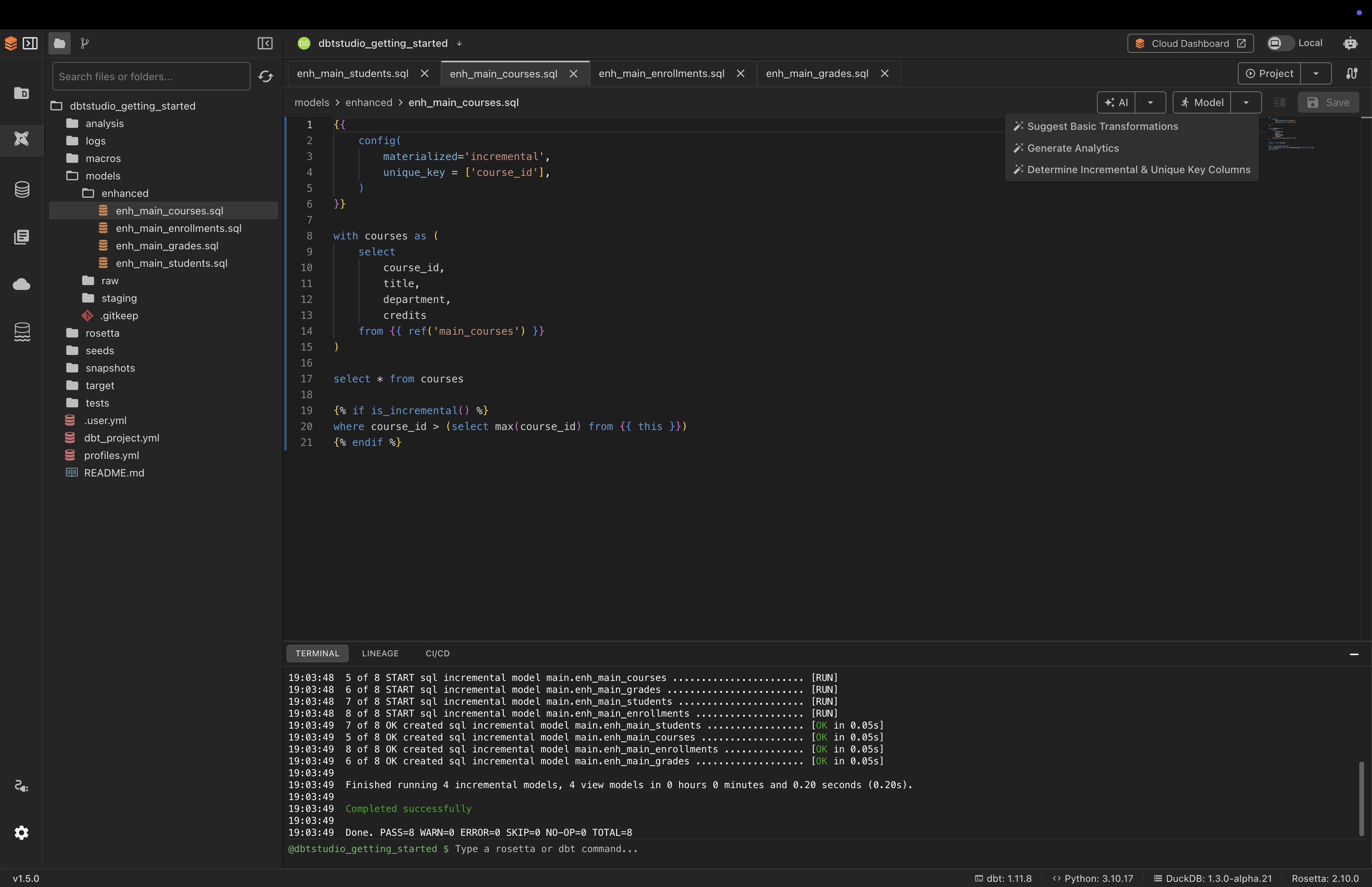1372x887 pixels.
Task: Click the enhanced breadcrumb
Action: click(x=368, y=102)
